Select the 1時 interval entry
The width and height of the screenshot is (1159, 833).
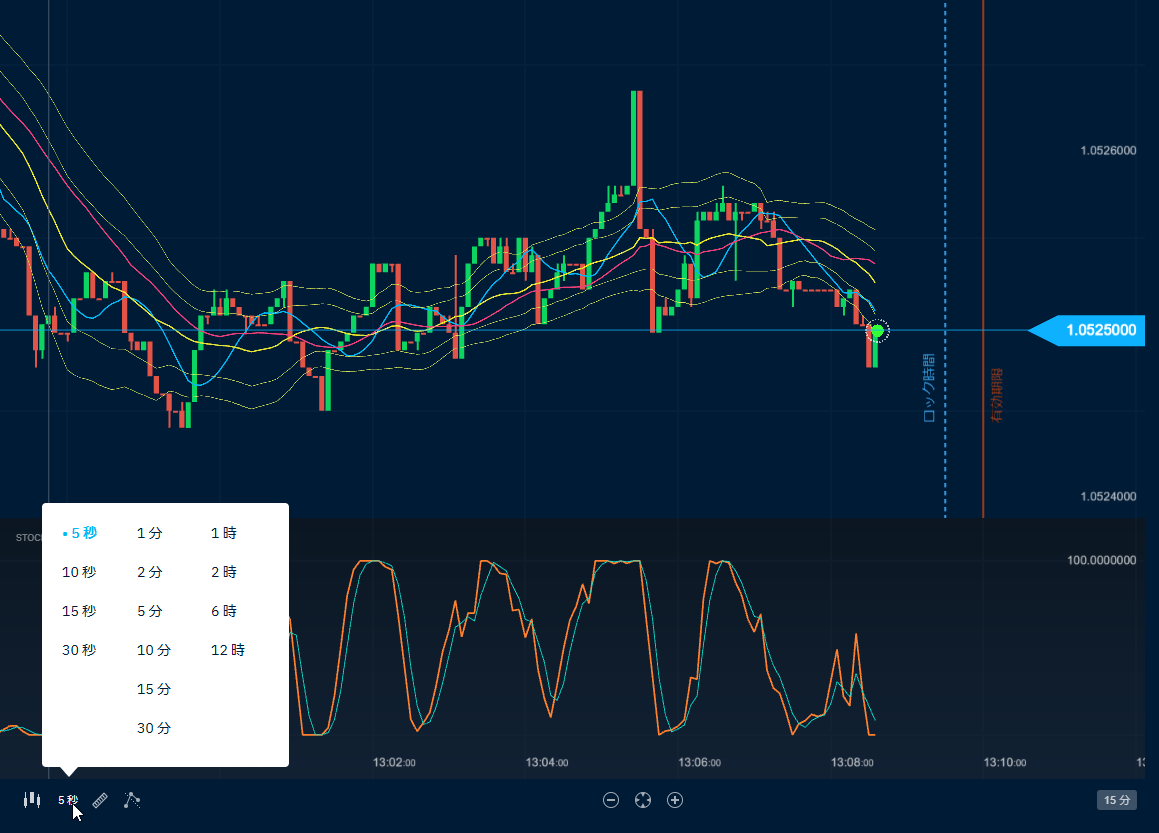224,533
